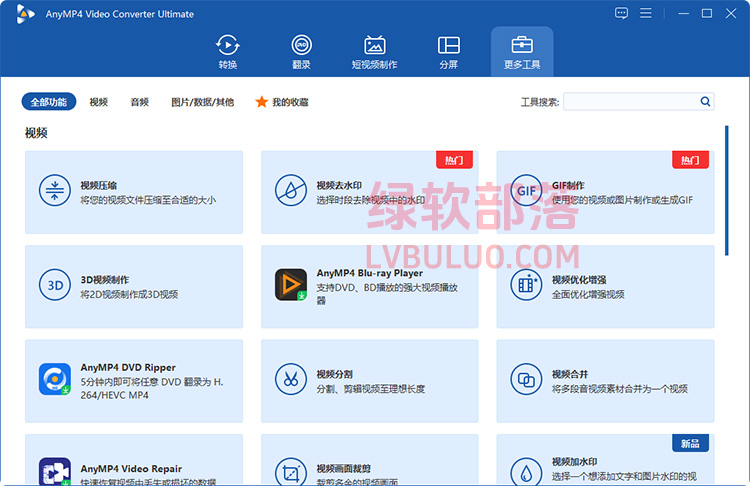Filter tools by 视频 category
Viewport: 750px width, 486px height.
pyautogui.click(x=99, y=102)
